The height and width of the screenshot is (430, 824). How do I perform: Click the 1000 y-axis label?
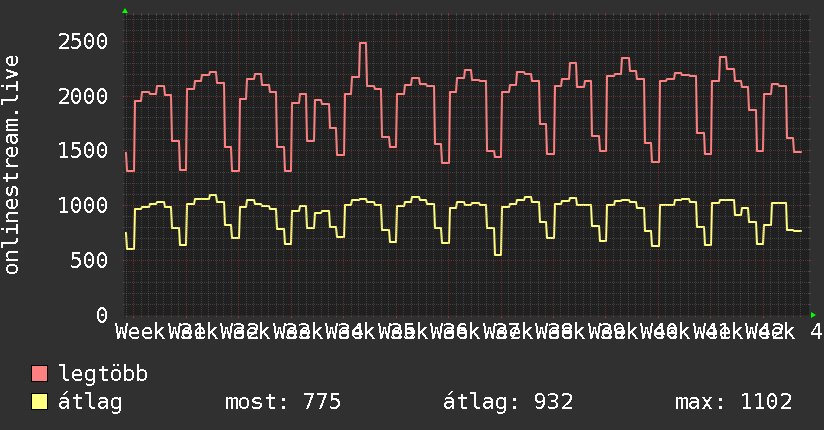click(83, 206)
